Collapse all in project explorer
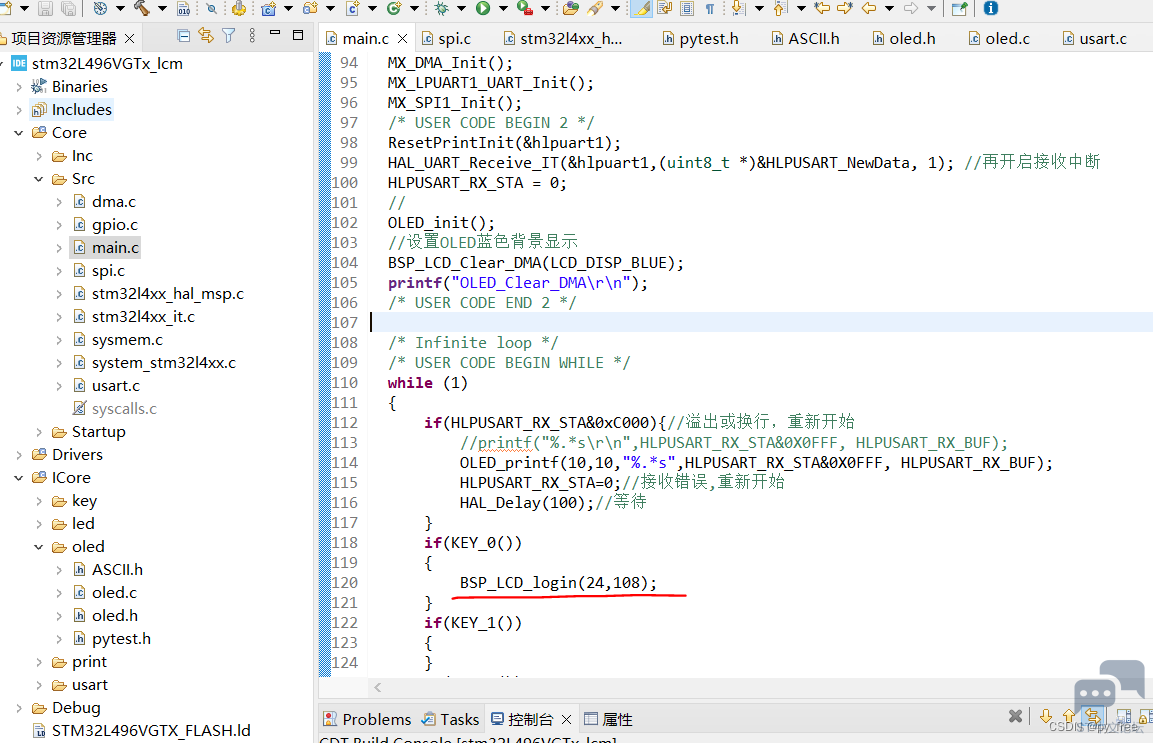 pos(184,35)
